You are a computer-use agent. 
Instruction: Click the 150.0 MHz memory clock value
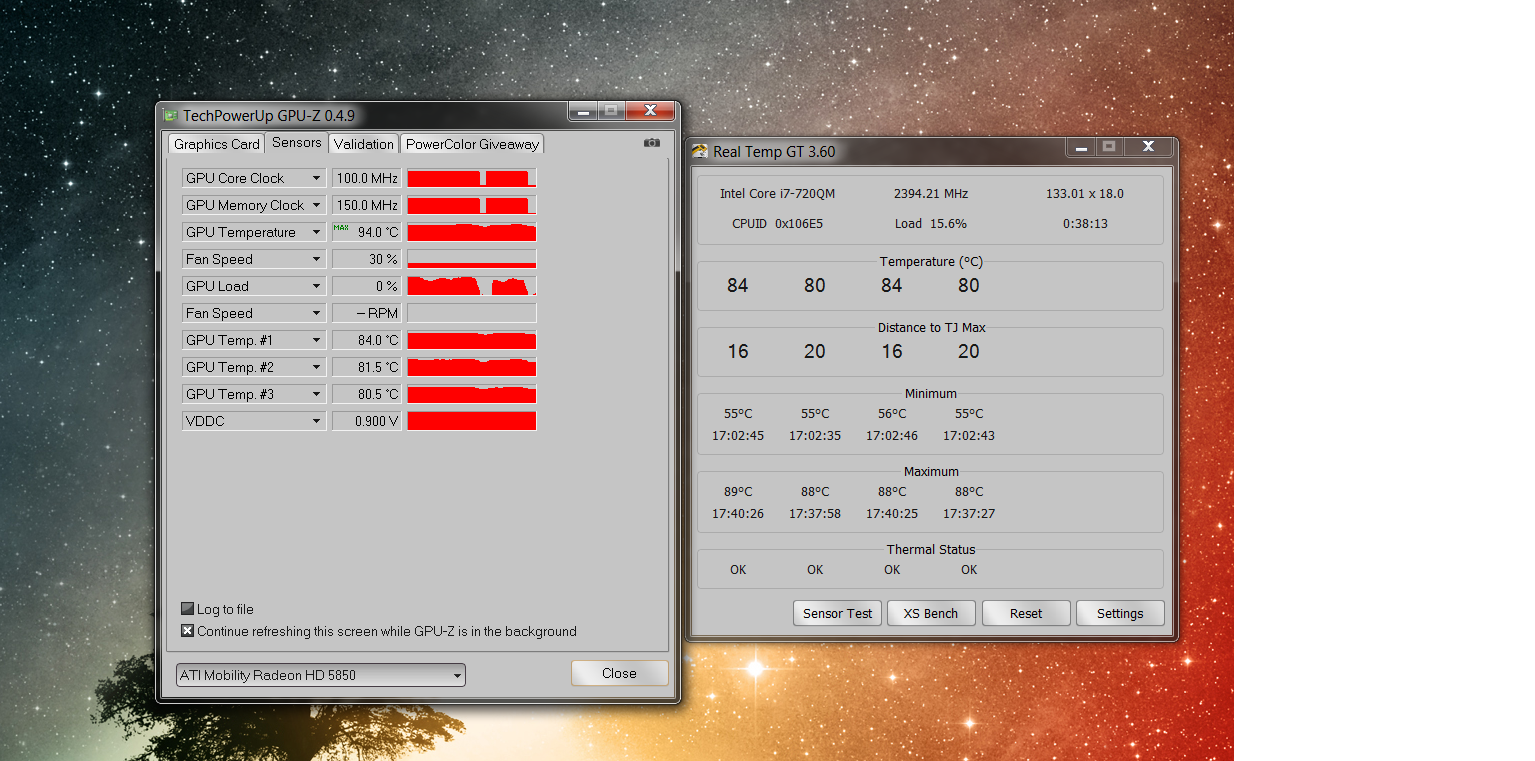[367, 205]
